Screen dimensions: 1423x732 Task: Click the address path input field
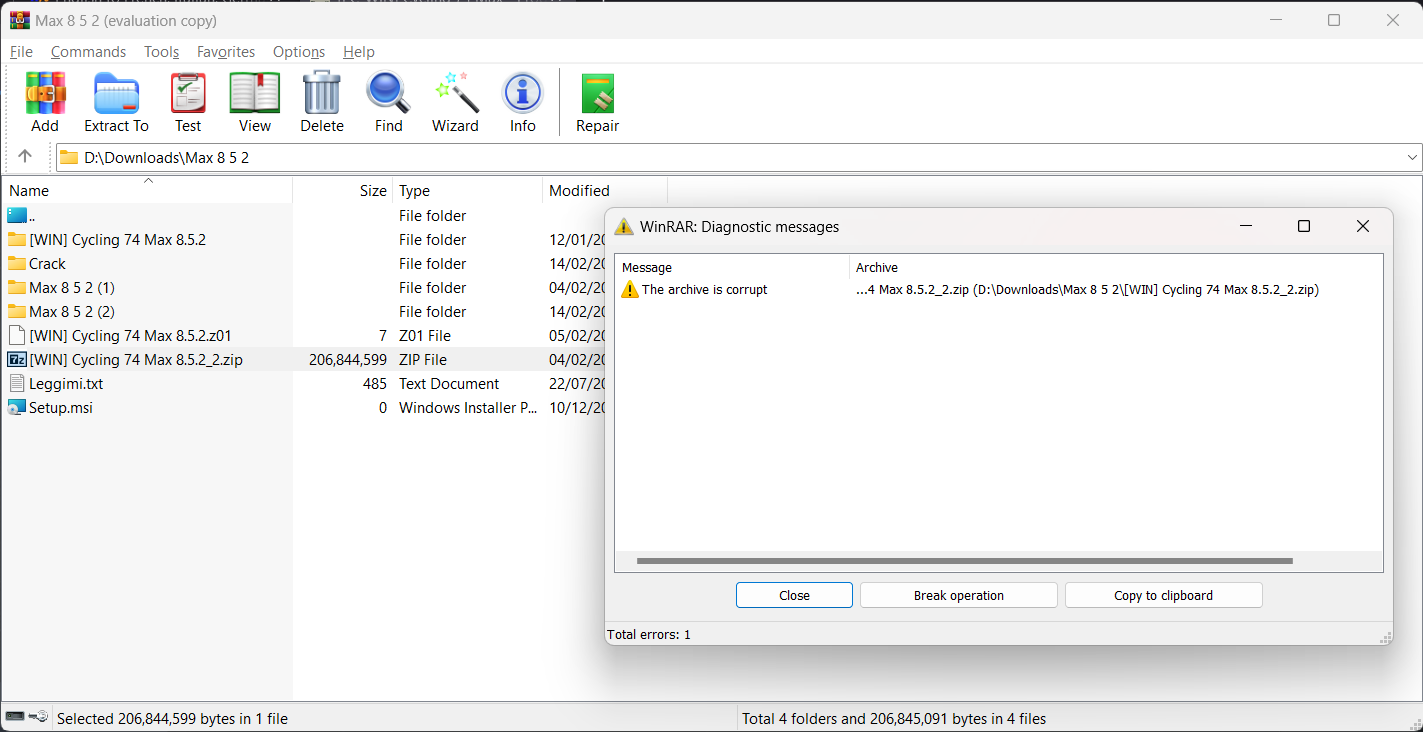pos(738,157)
